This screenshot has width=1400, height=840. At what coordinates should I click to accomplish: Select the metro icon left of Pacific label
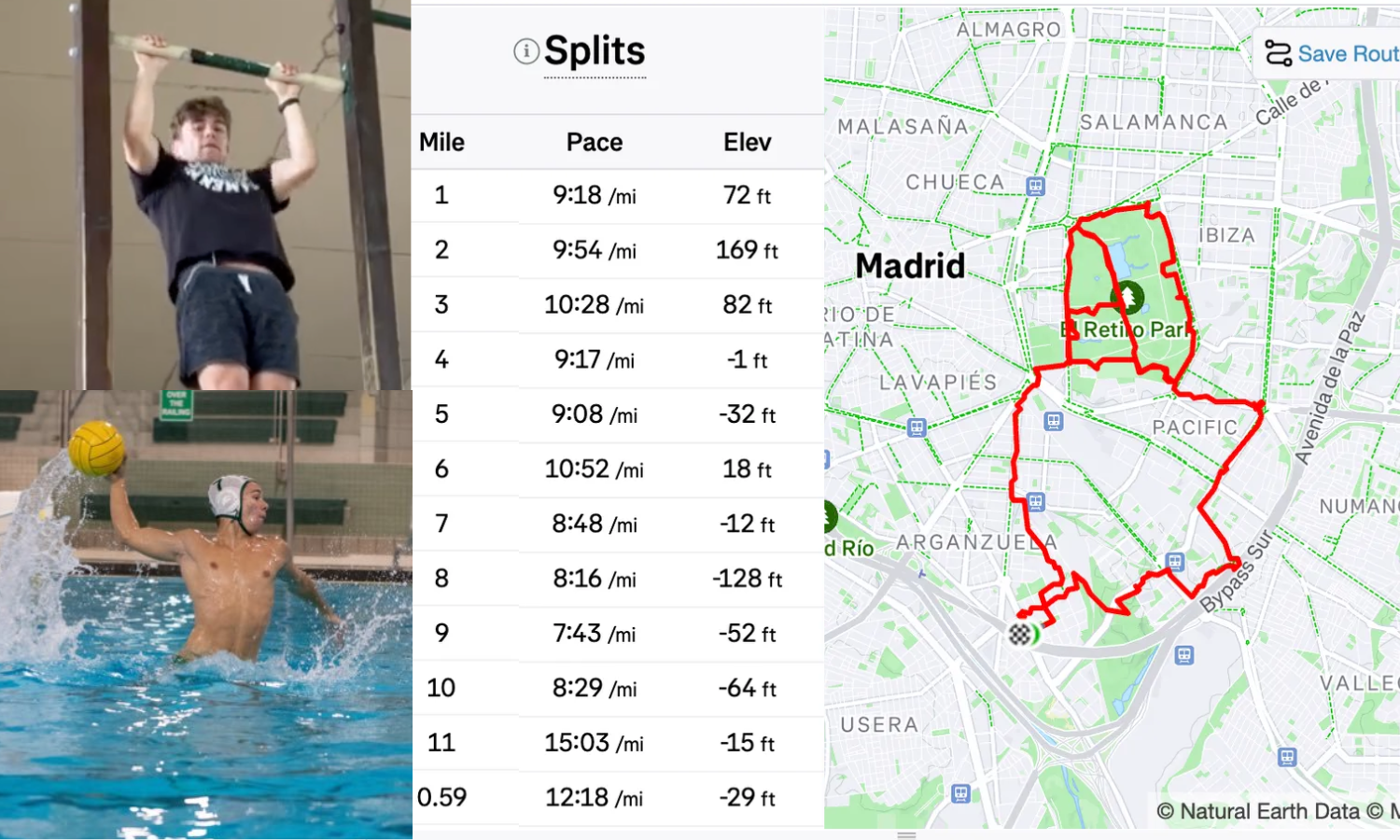point(1054,422)
